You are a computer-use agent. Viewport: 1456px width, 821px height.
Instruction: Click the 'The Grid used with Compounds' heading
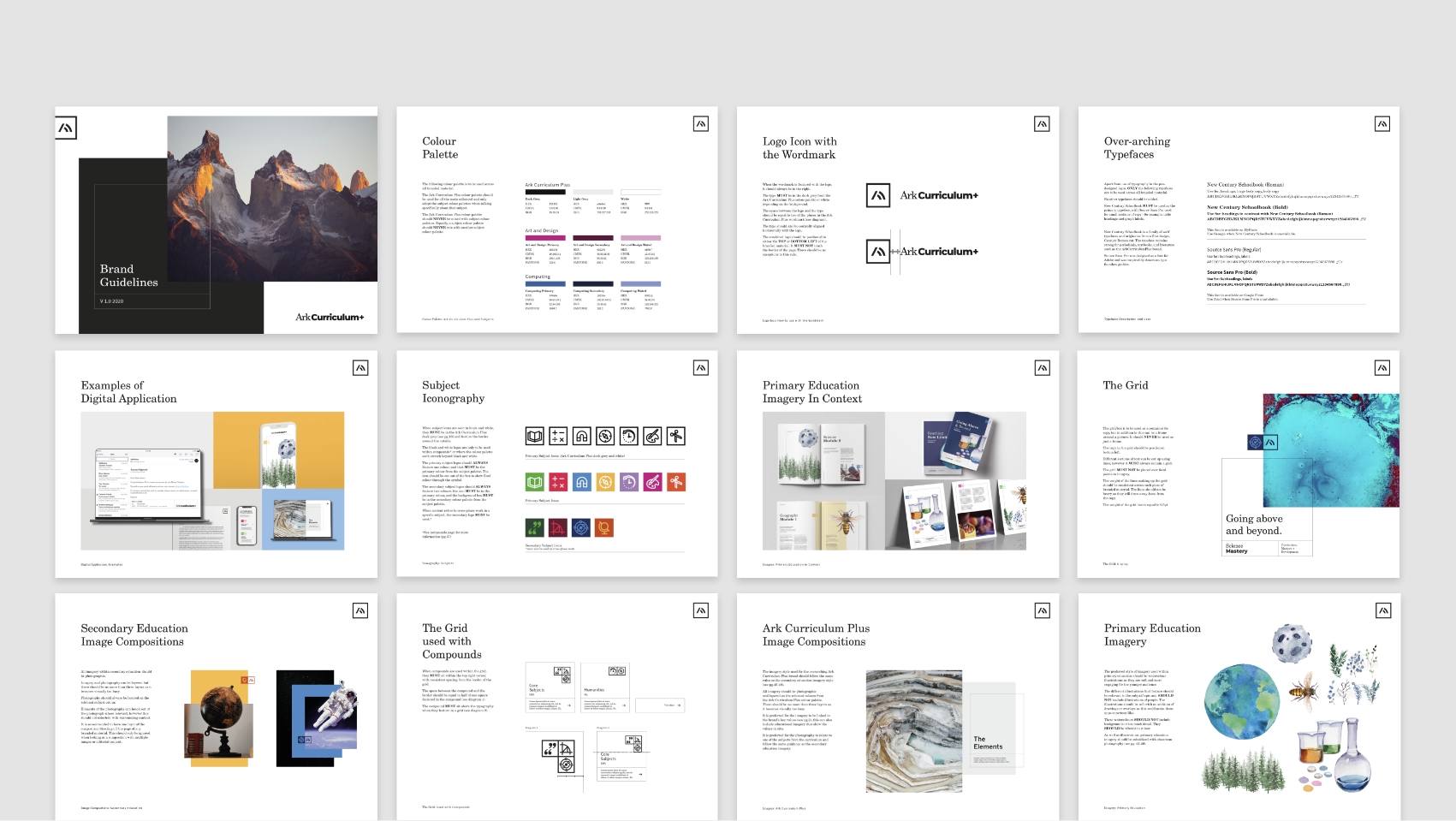coord(452,641)
